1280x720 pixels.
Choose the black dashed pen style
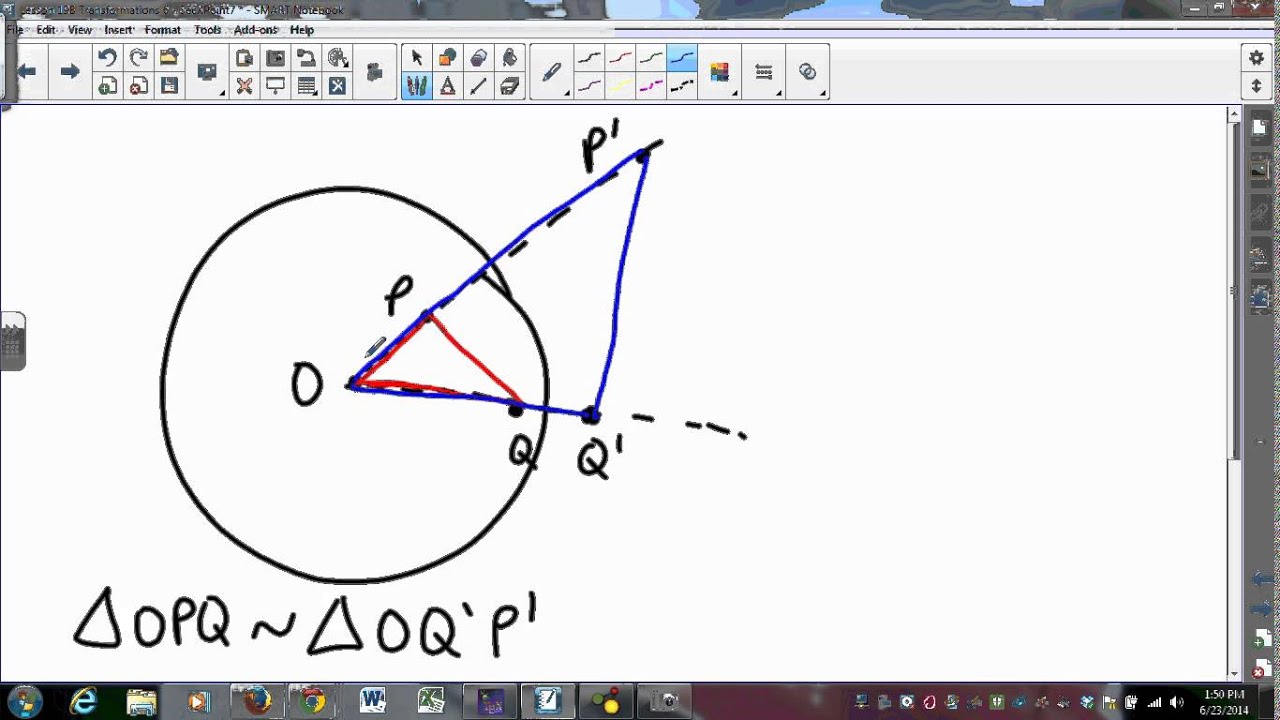683,86
